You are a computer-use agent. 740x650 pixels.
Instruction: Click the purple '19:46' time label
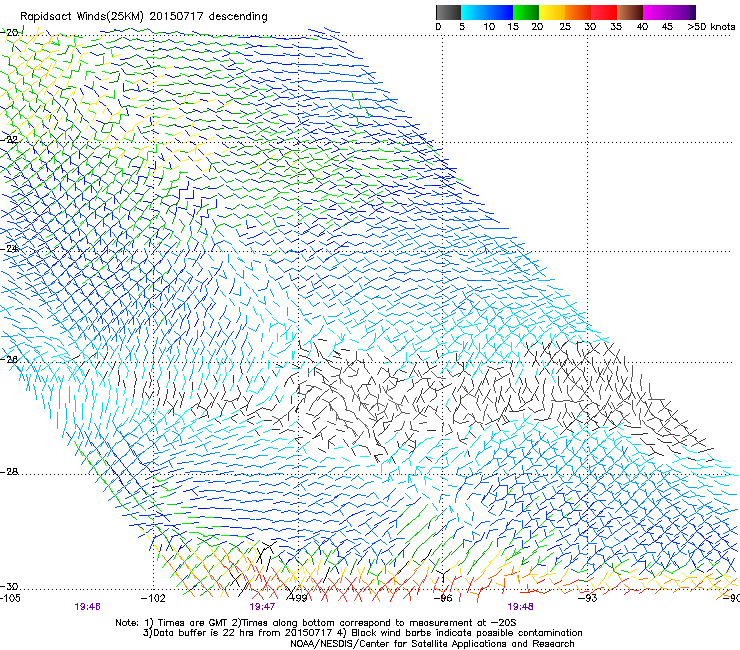click(x=87, y=607)
